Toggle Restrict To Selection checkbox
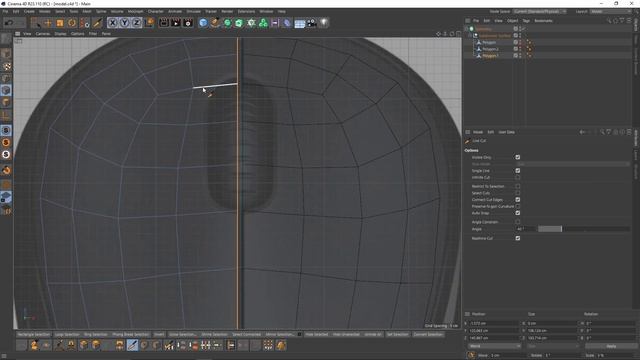This screenshot has height=360, width=640. pos(518,186)
